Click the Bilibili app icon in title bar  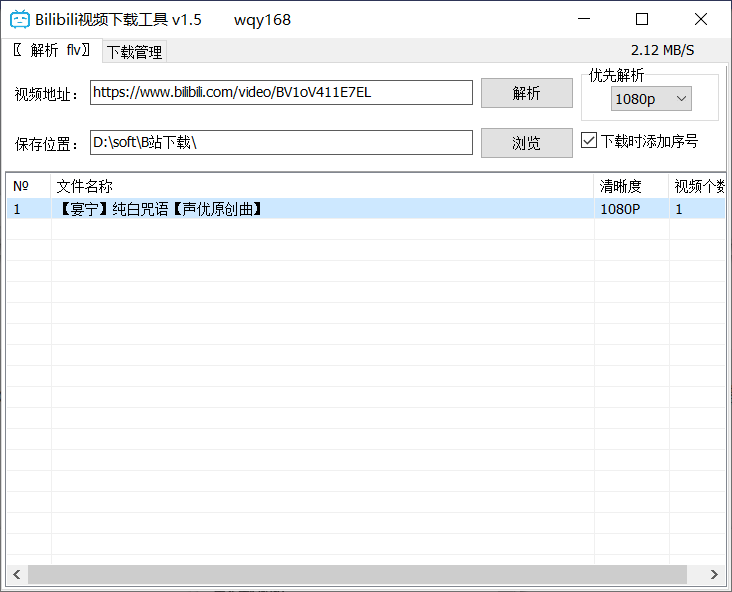coord(20,19)
